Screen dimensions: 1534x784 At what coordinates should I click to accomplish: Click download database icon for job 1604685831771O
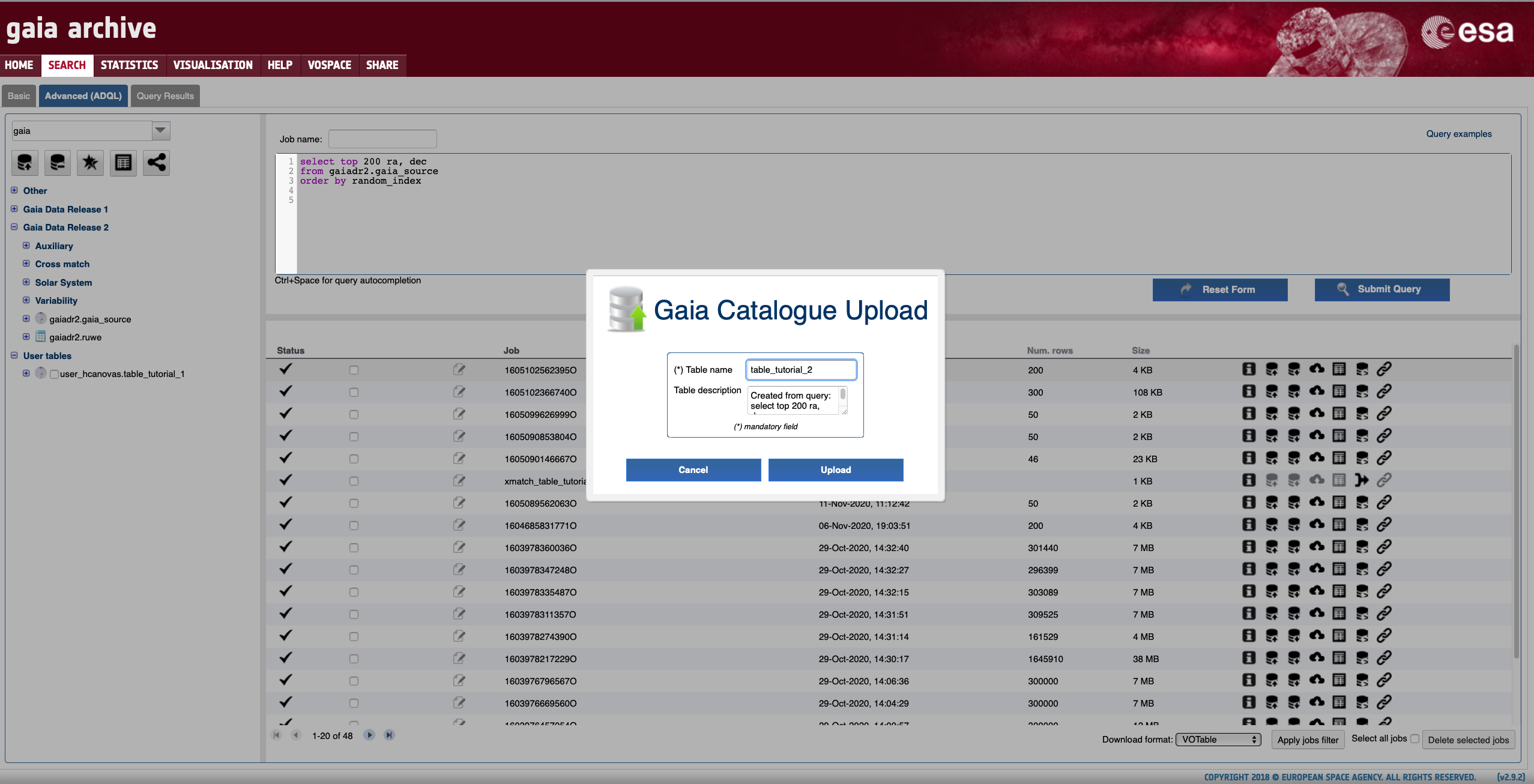[x=1294, y=525]
